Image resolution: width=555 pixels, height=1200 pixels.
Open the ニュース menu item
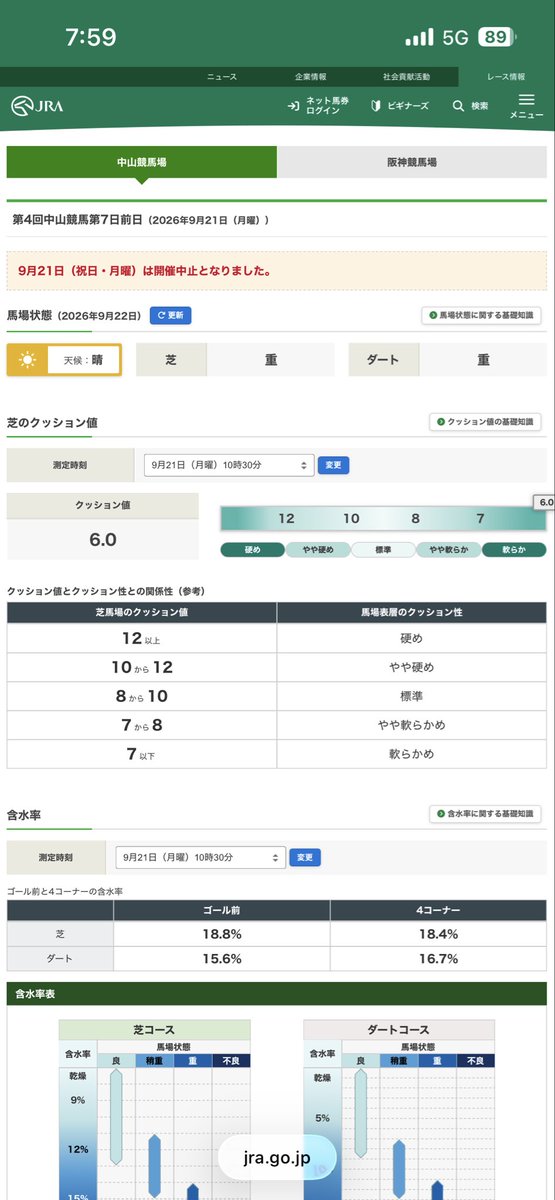[x=222, y=77]
